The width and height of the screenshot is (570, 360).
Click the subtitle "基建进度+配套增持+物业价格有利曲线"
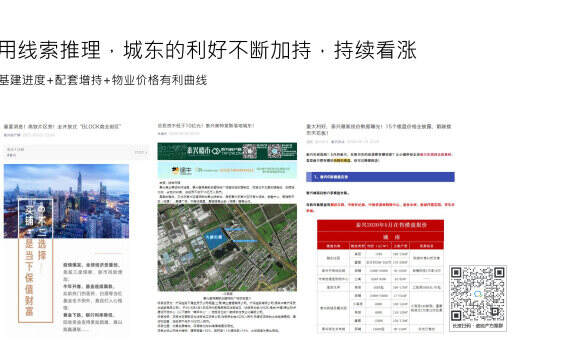coord(103,80)
